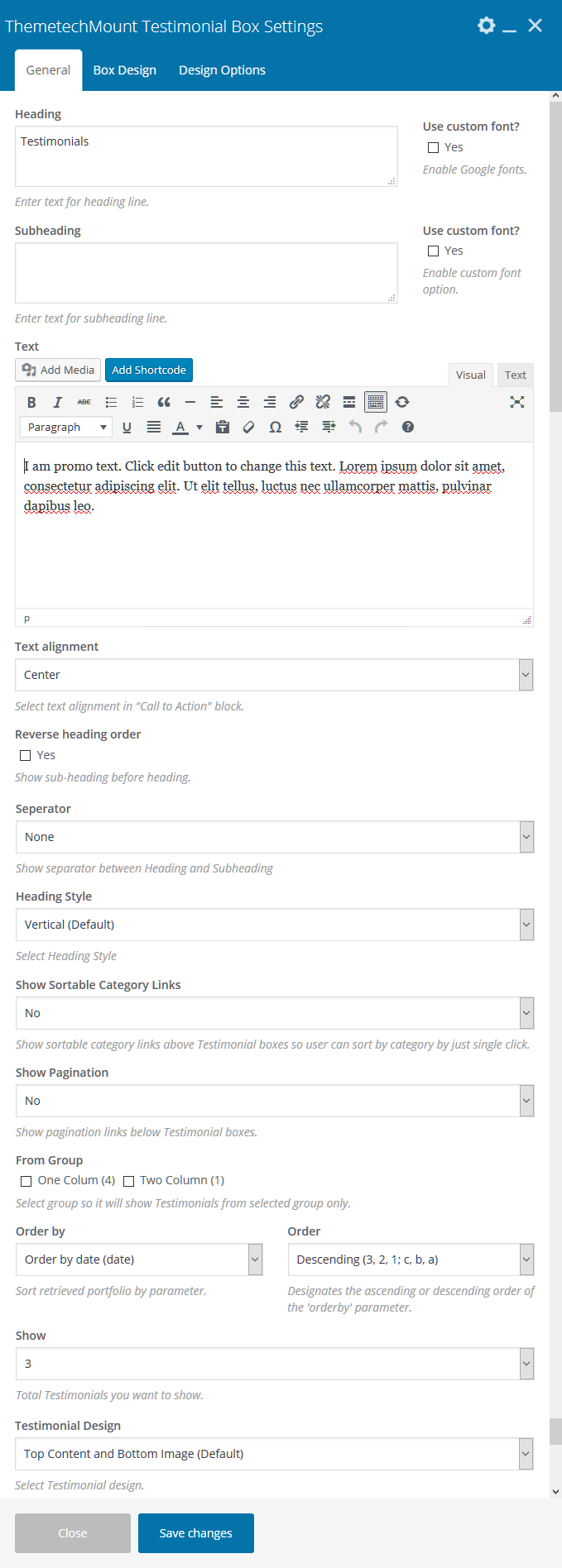Select the One Colum (4) group checkbox
Image resolution: width=562 pixels, height=1568 pixels.
[26, 1181]
